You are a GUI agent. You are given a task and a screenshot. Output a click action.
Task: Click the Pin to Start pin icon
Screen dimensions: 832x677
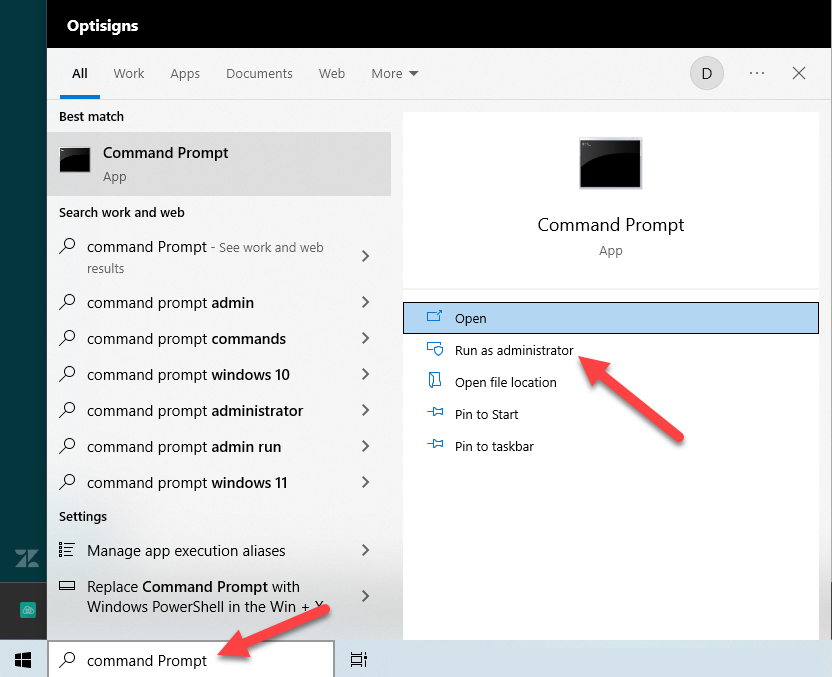click(x=435, y=412)
